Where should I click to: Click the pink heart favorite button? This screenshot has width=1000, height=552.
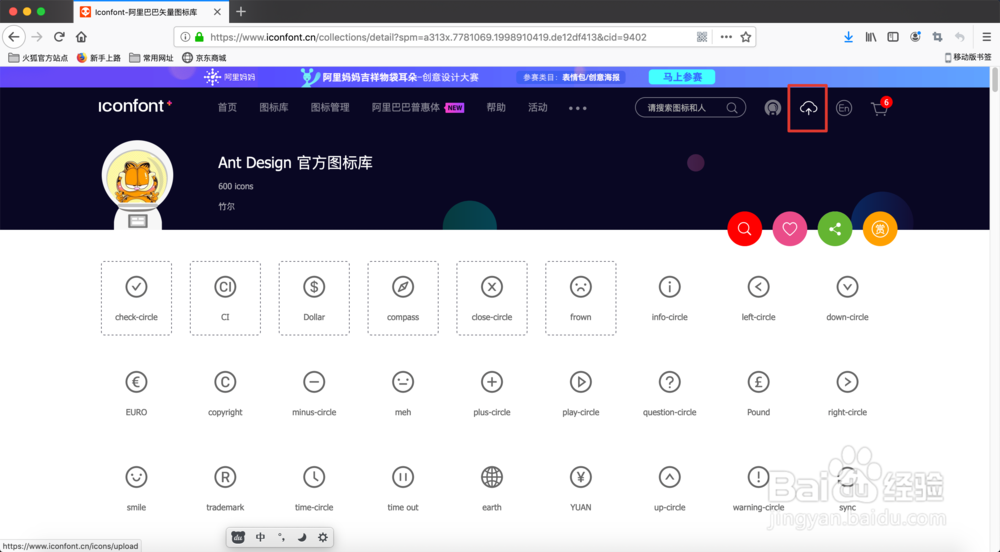pos(790,229)
